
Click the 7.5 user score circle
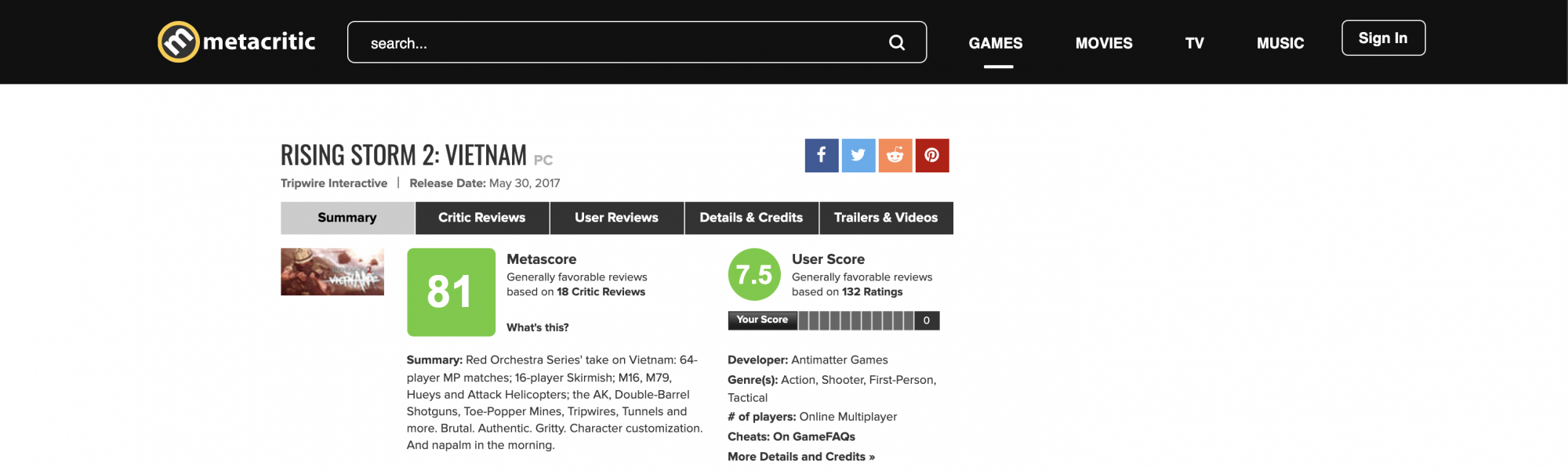754,274
